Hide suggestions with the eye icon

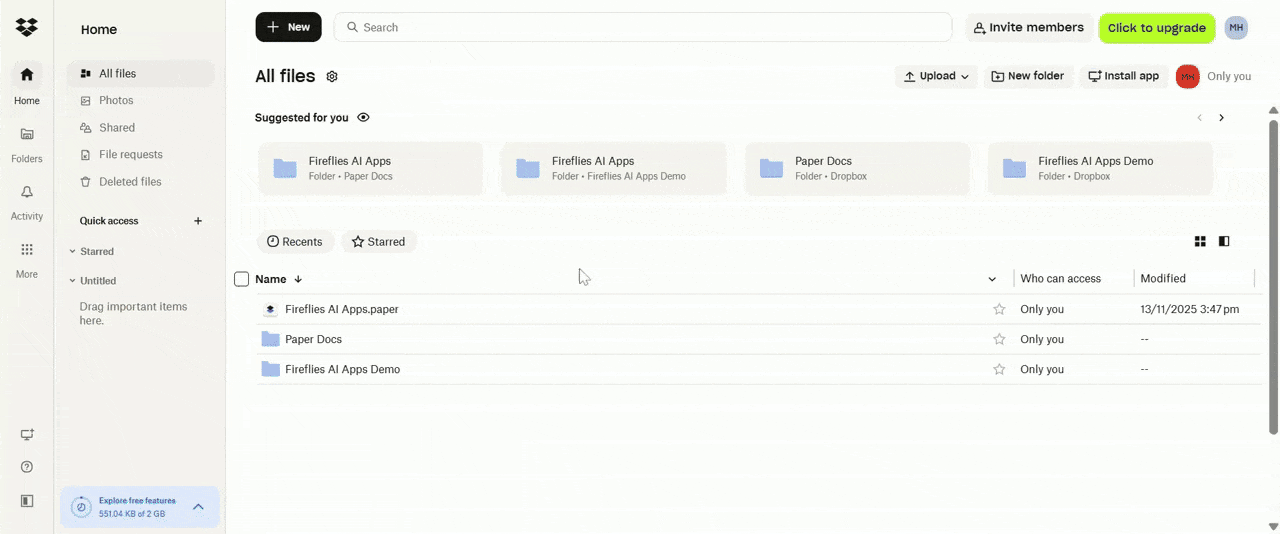[x=363, y=117]
